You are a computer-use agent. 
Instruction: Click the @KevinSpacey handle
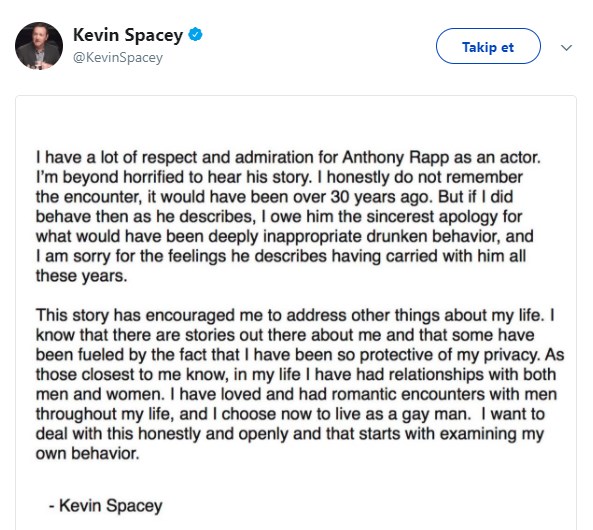point(118,58)
